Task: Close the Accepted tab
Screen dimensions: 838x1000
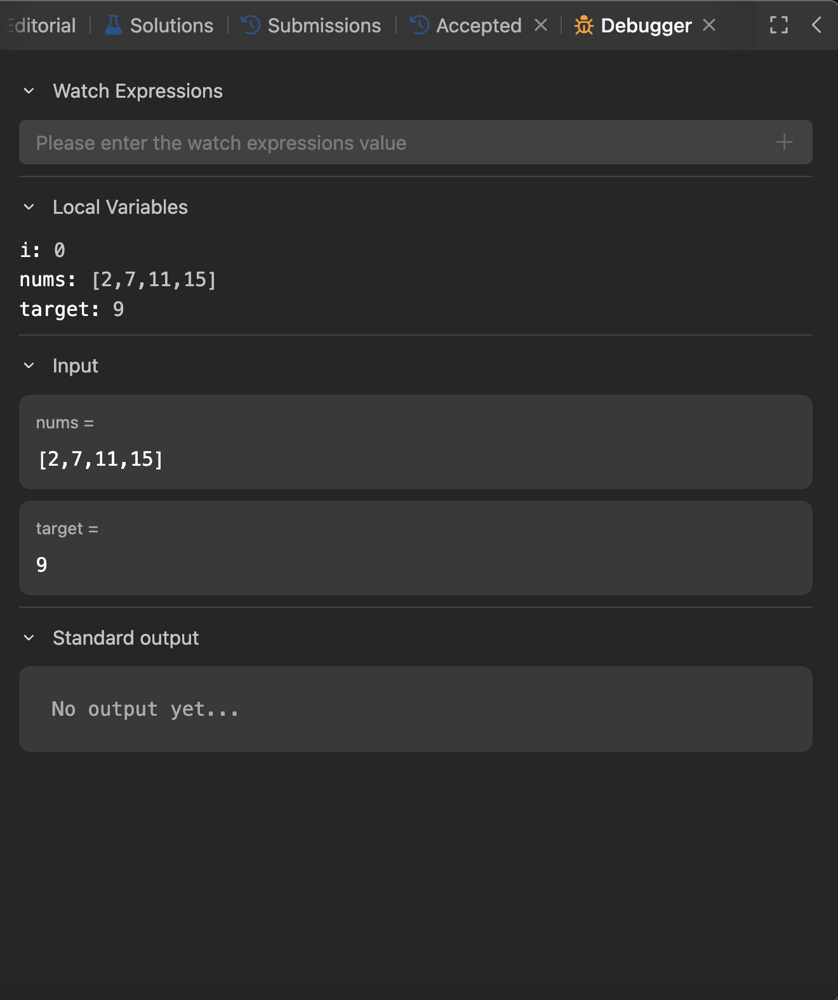Action: pyautogui.click(x=541, y=26)
